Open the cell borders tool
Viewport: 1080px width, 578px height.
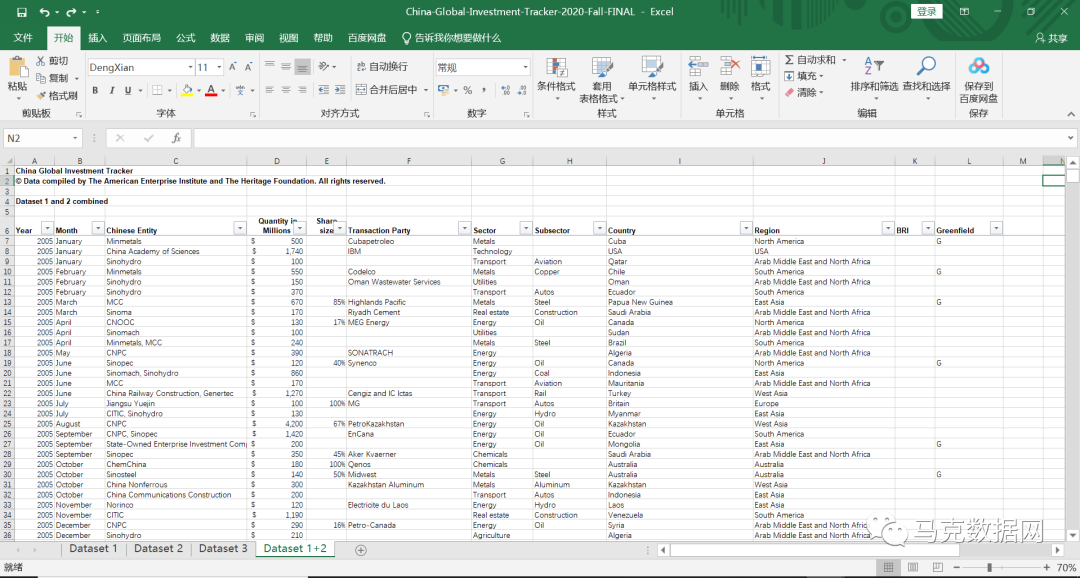click(157, 90)
